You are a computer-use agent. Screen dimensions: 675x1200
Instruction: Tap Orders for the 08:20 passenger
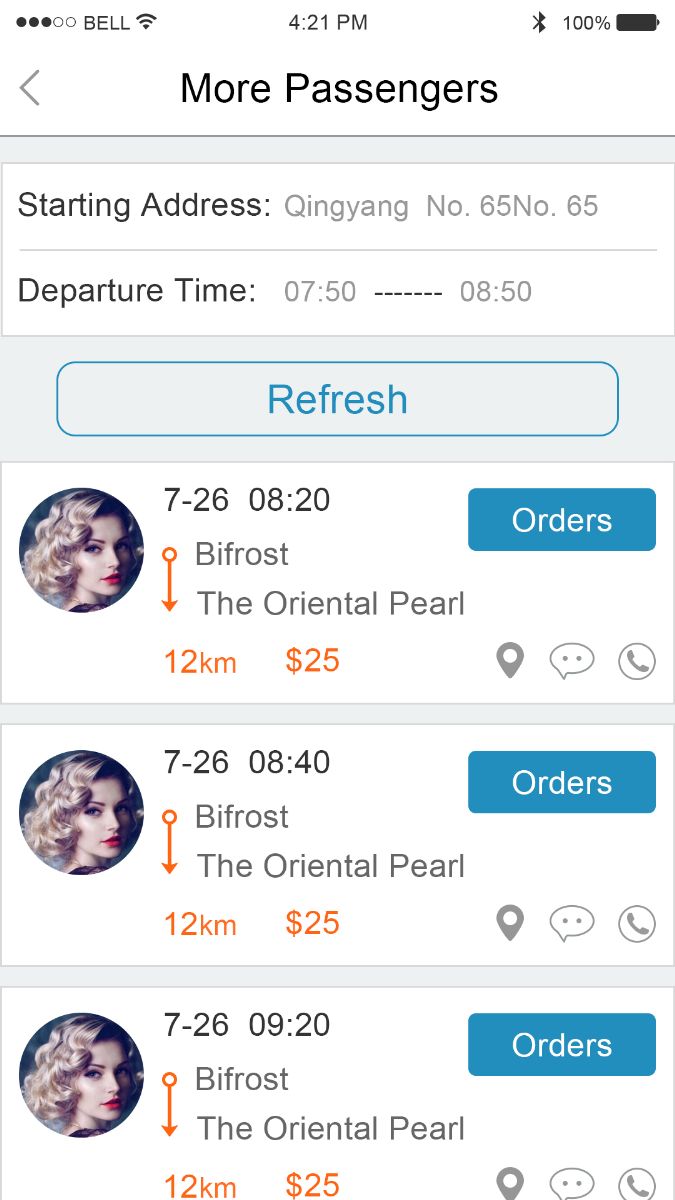point(561,520)
